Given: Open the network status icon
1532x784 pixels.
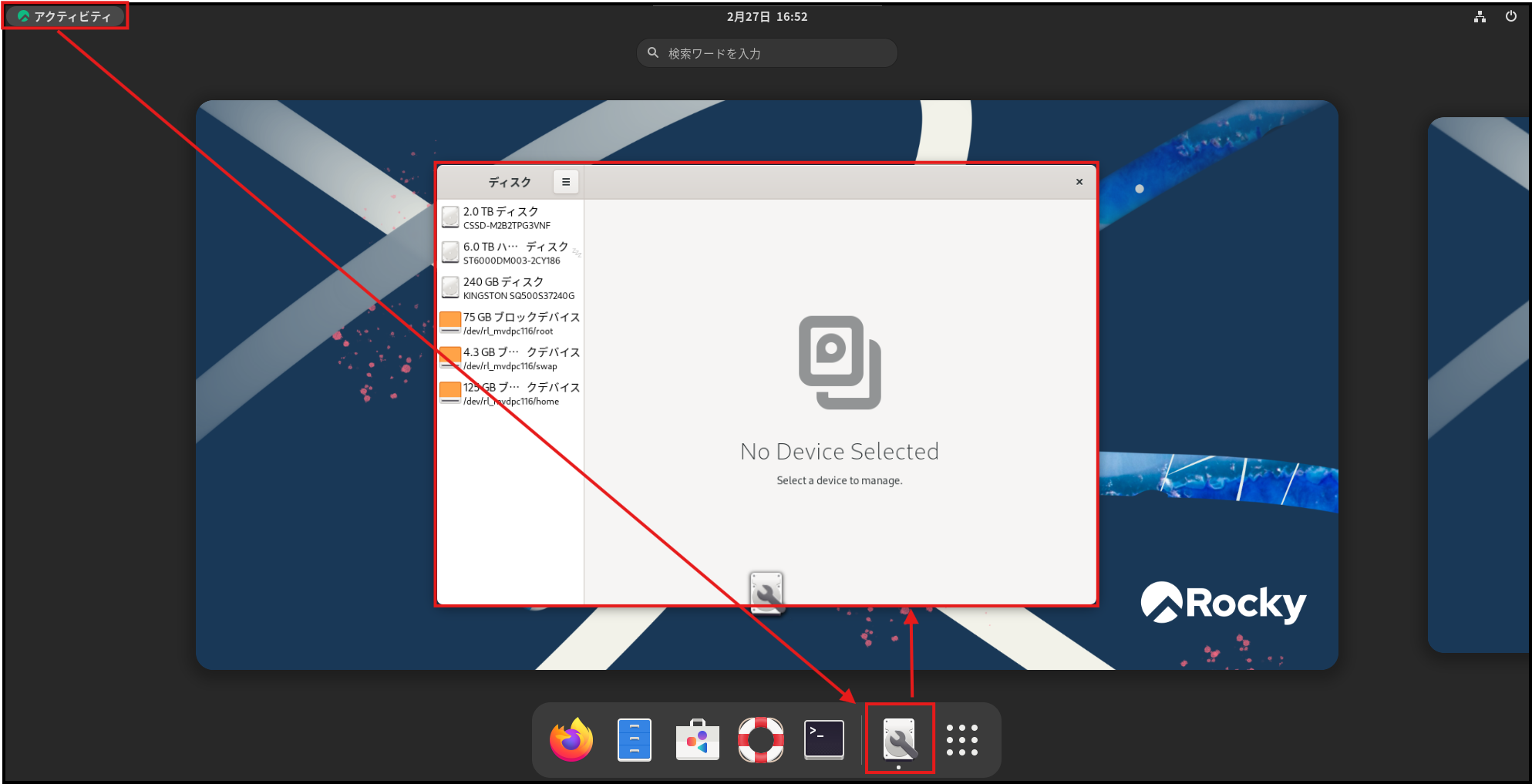Looking at the screenshot, I should (1480, 17).
